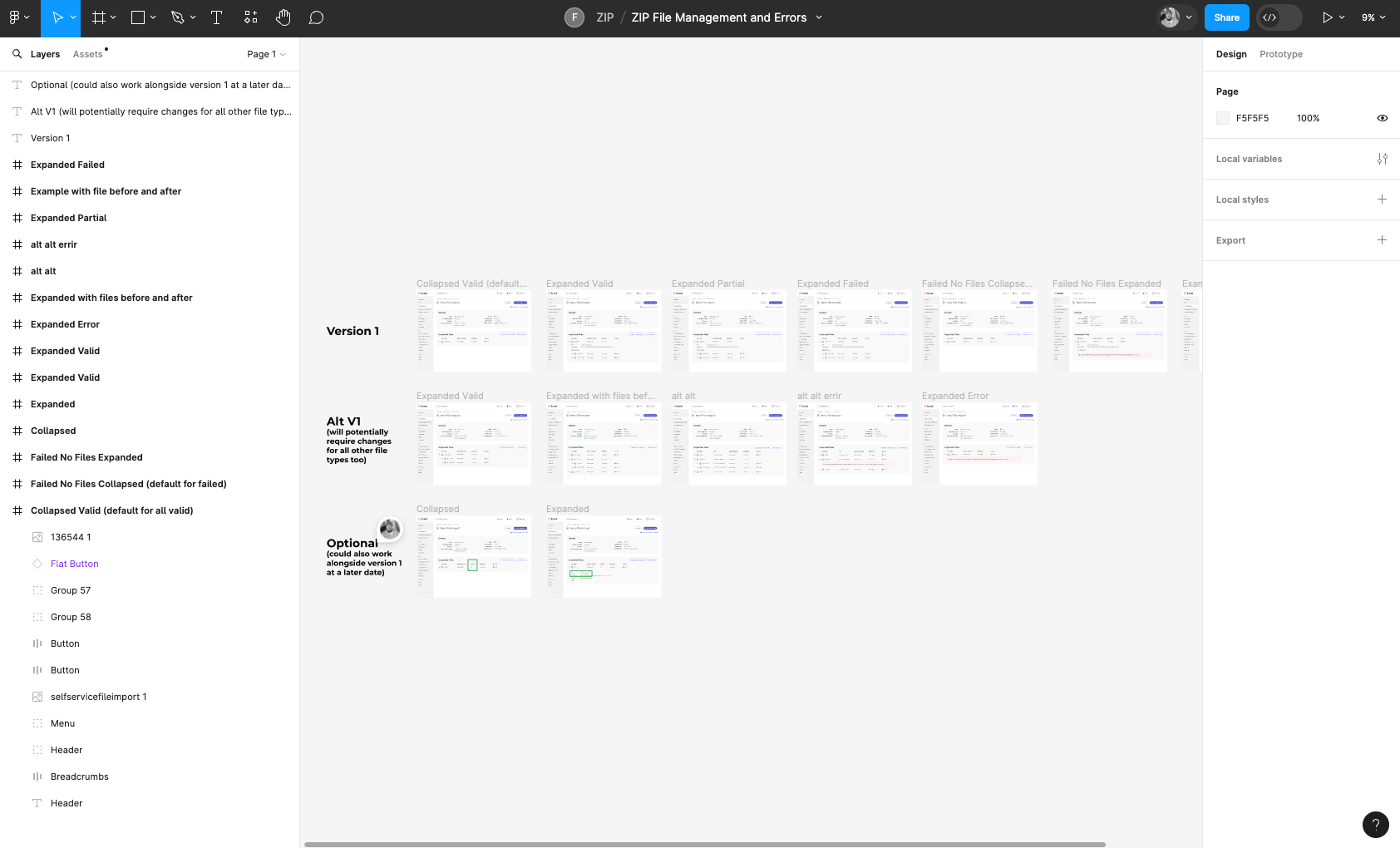This screenshot has height=848, width=1400.
Task: Click the auto layout icon of Breadcrumbs
Action: pos(37,777)
